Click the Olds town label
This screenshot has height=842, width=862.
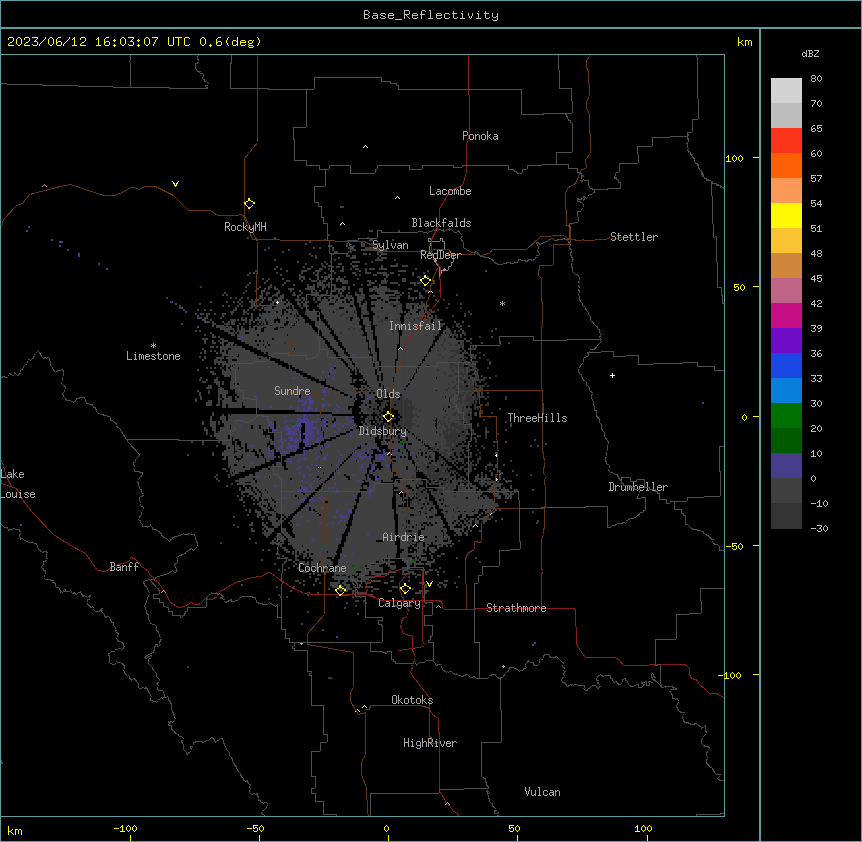click(x=388, y=394)
